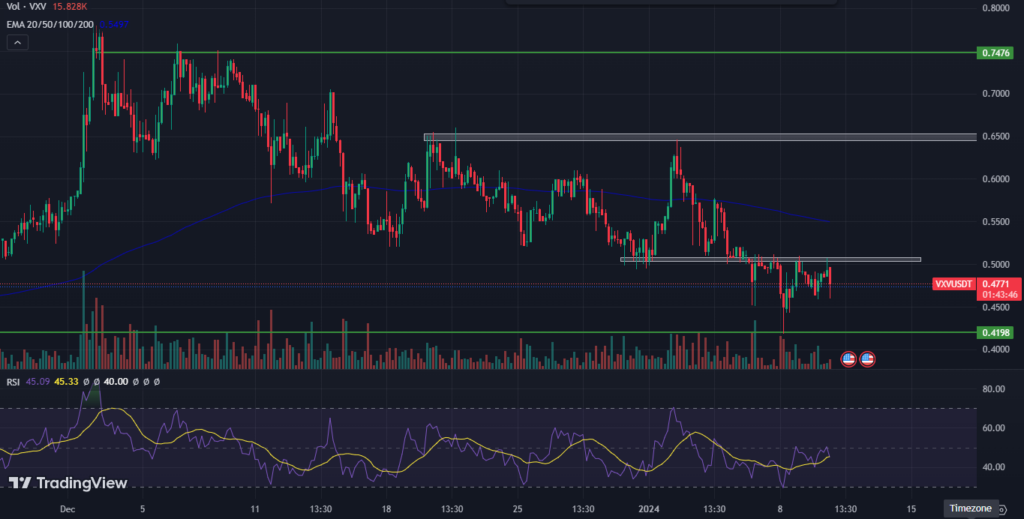Image resolution: width=1024 pixels, height=519 pixels.
Task: Click the current price label 0.4771
Action: coord(997,284)
